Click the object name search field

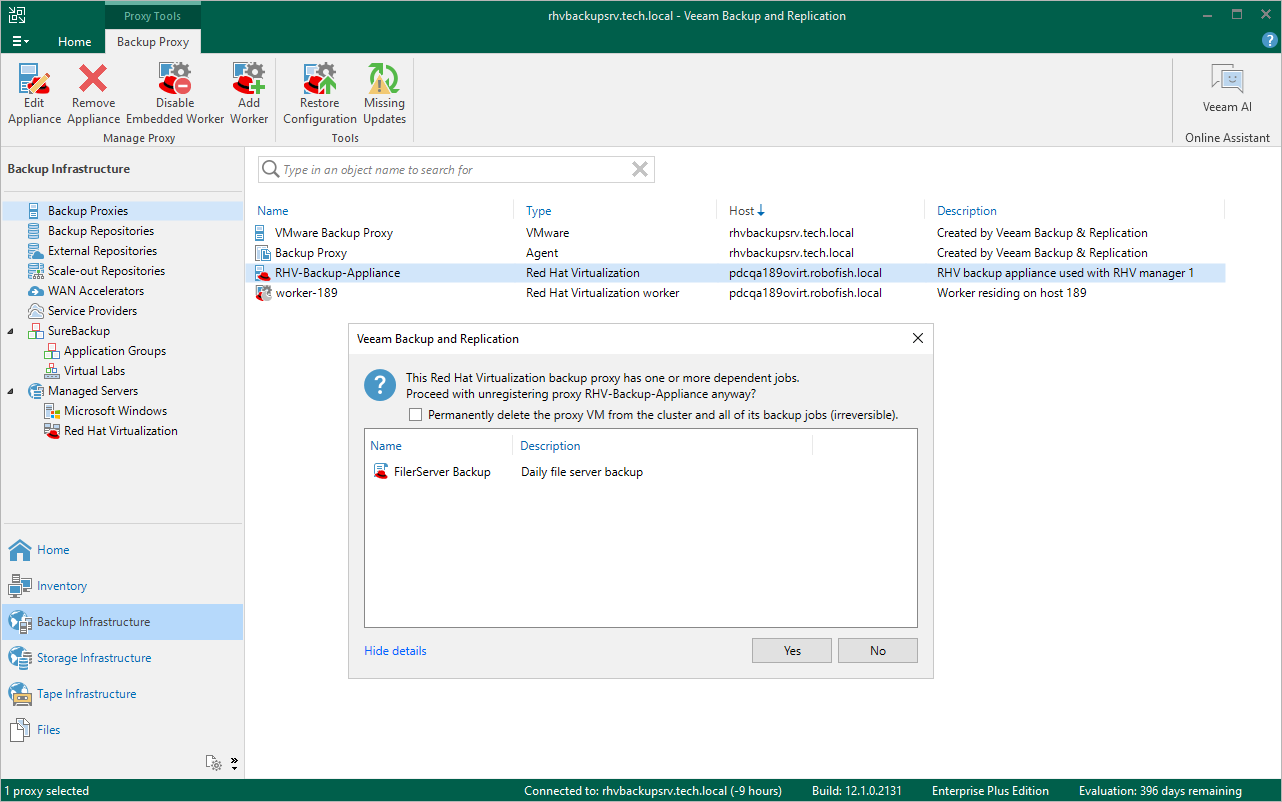coord(456,170)
